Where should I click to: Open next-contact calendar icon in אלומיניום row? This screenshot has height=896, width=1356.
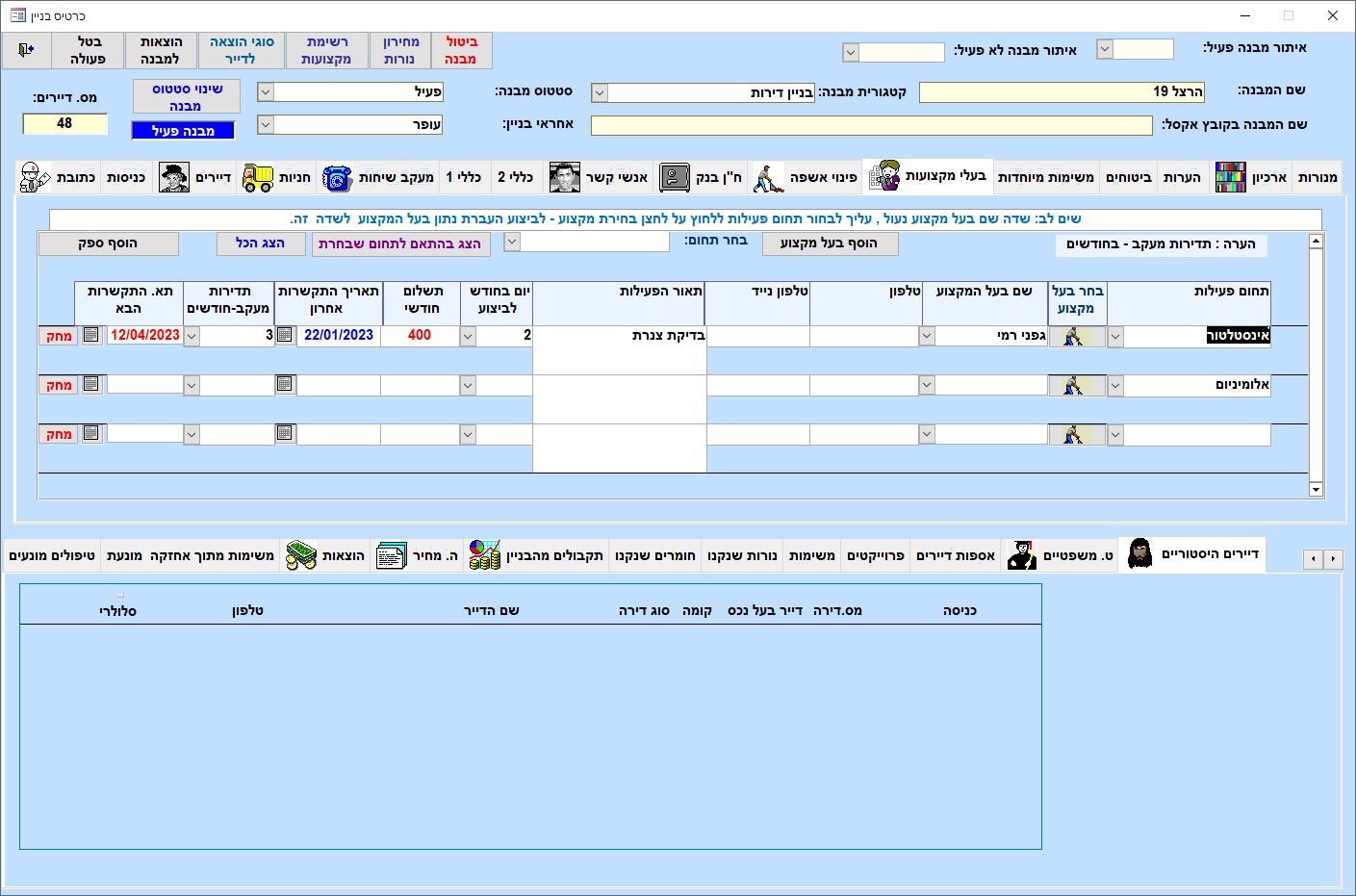tap(91, 384)
